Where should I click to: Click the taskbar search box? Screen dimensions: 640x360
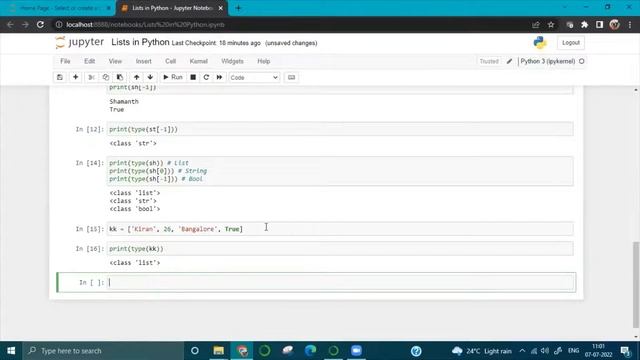coord(103,351)
